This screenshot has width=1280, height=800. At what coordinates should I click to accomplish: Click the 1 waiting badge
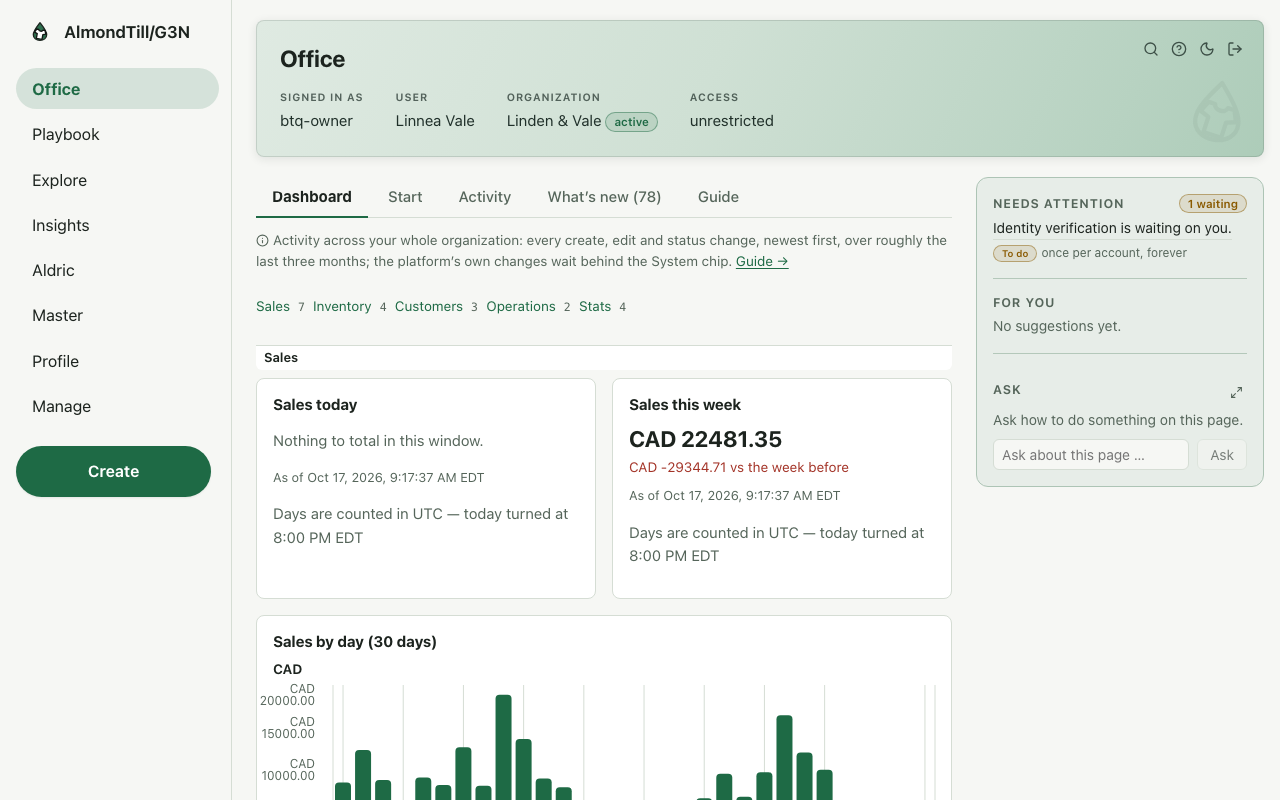(x=1213, y=204)
